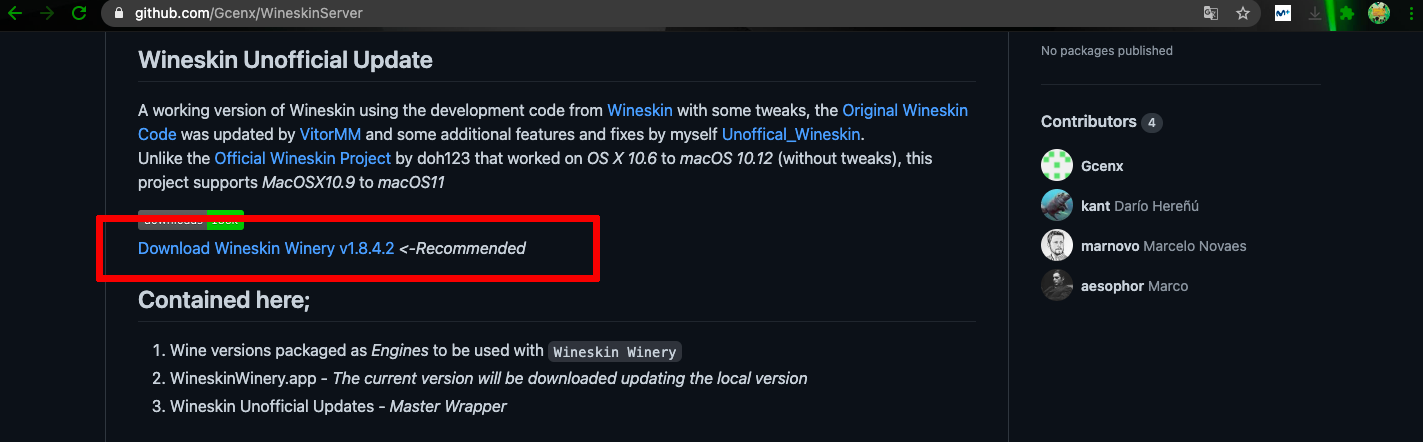Open the translate page icon

1211,14
